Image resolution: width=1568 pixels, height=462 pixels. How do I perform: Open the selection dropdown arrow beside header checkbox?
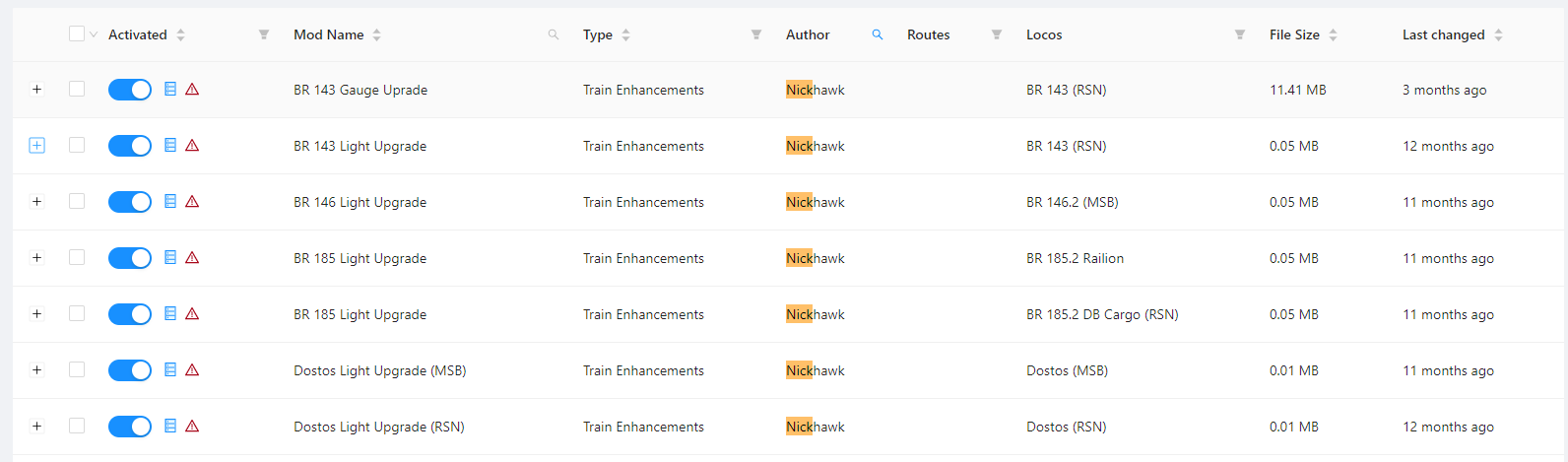[94, 34]
